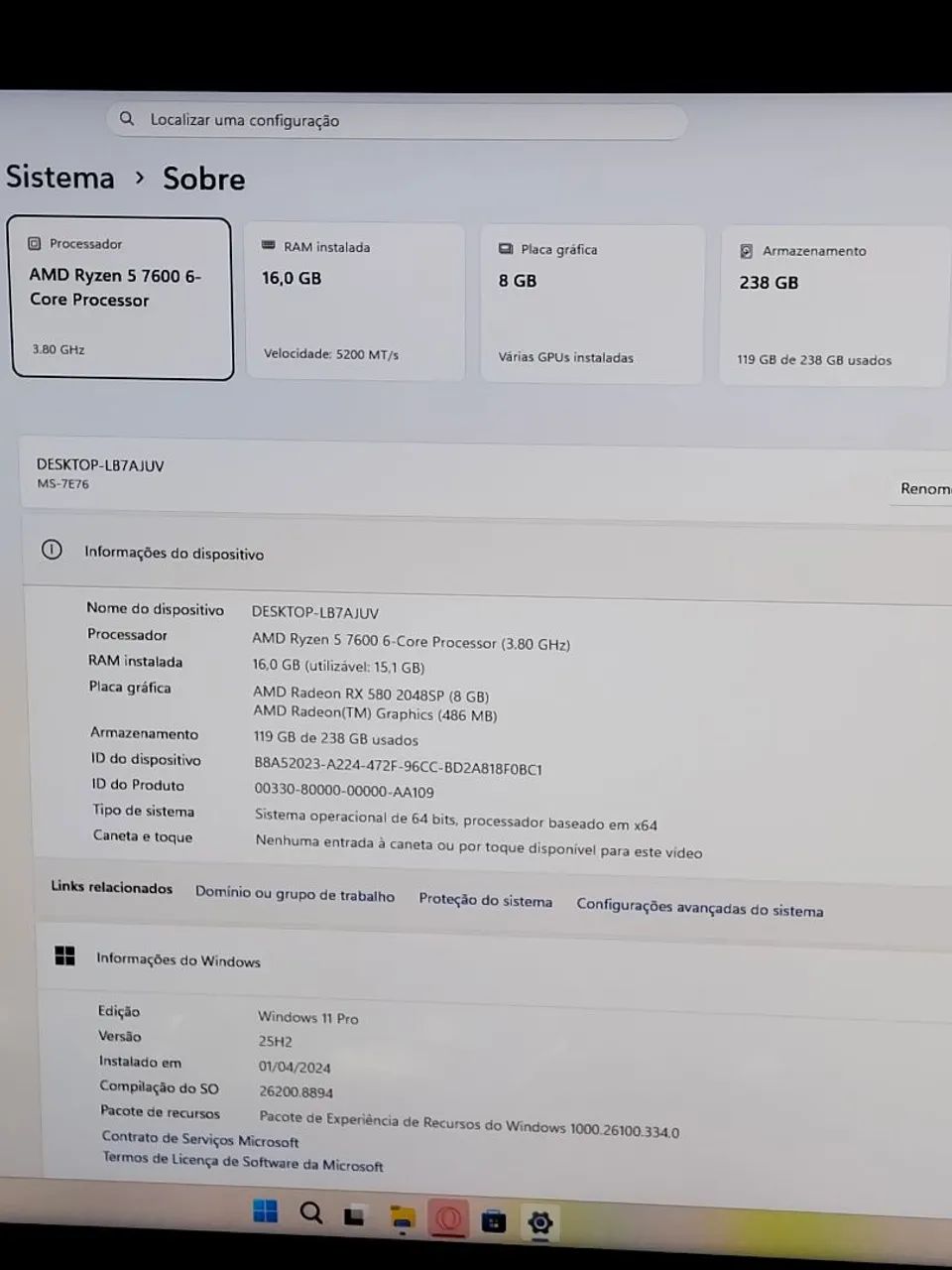
Task: Select the ID do dispositivo value B8A52023-A224
Action: point(398,767)
